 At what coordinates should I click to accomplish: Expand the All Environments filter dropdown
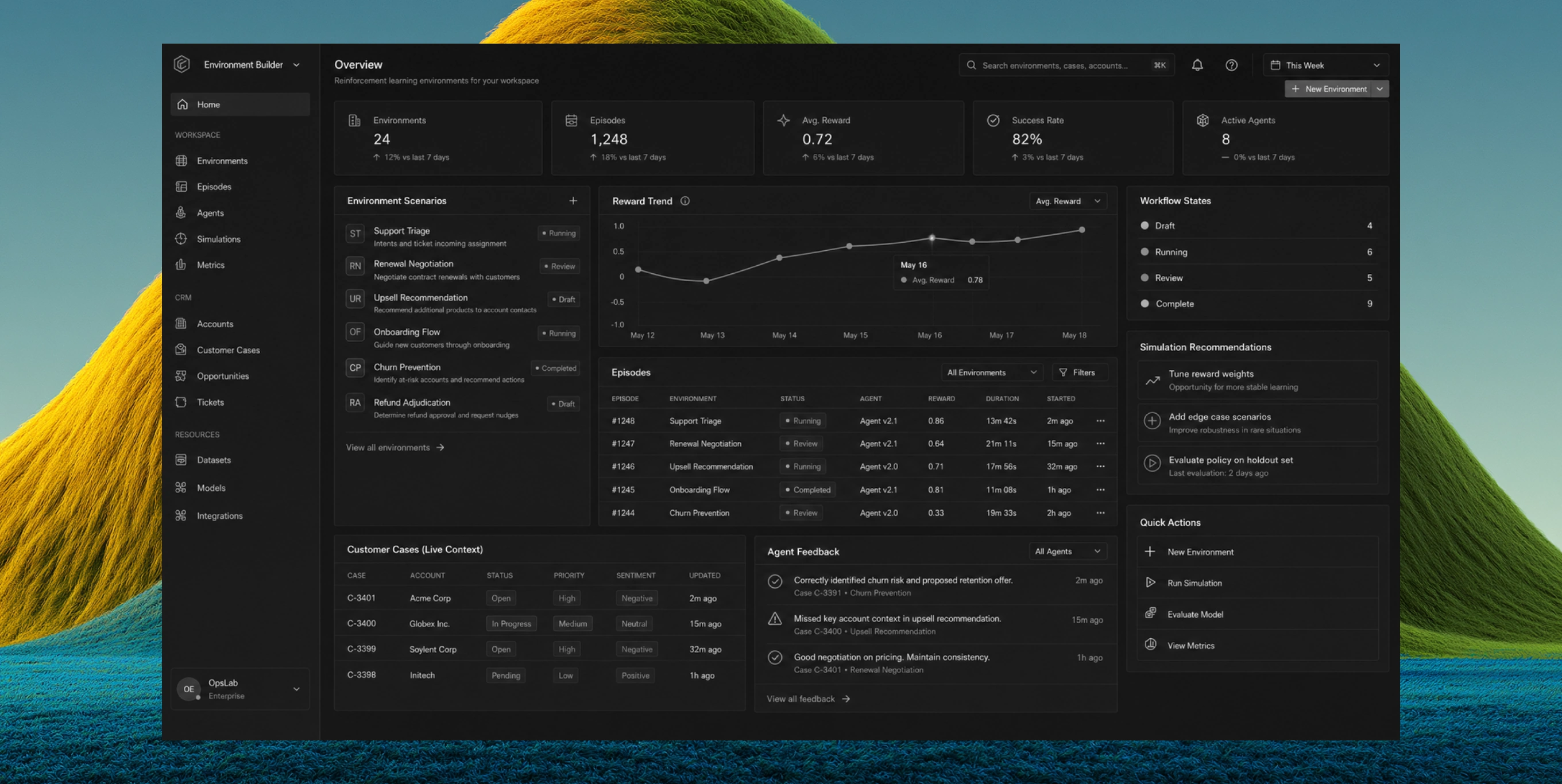coord(992,372)
